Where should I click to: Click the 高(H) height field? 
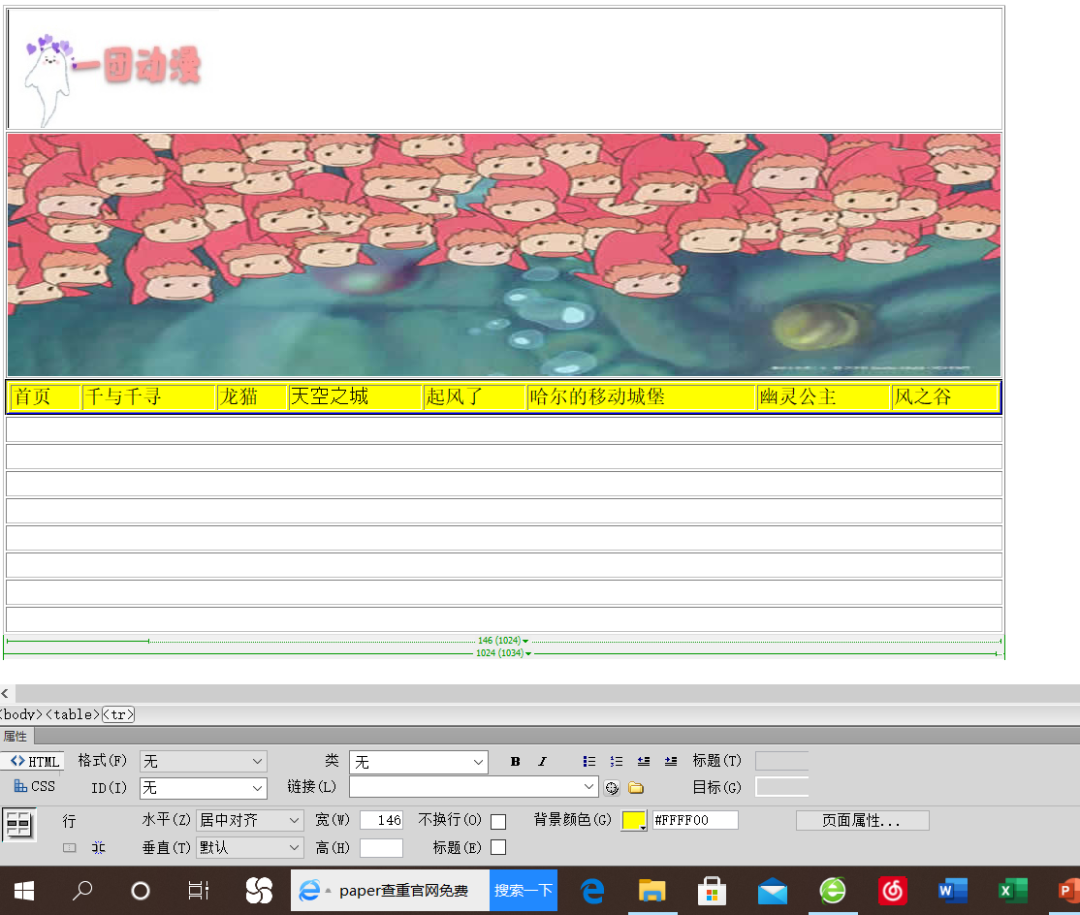point(381,847)
